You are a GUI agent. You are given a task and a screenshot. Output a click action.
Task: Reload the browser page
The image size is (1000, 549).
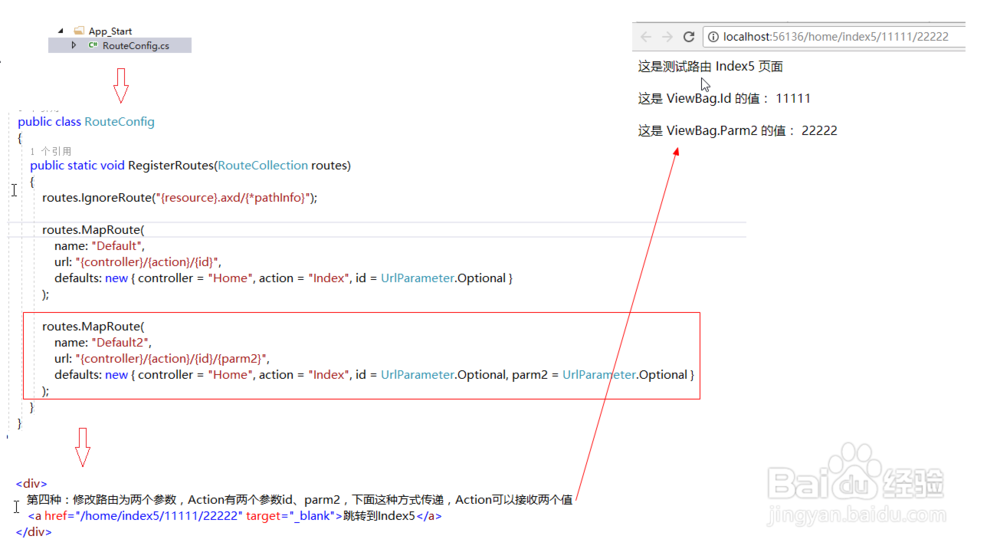click(x=689, y=37)
